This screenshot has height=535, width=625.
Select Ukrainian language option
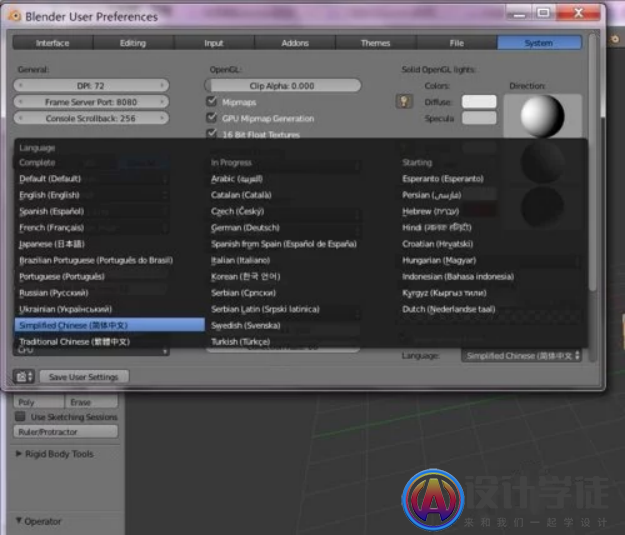110,309
